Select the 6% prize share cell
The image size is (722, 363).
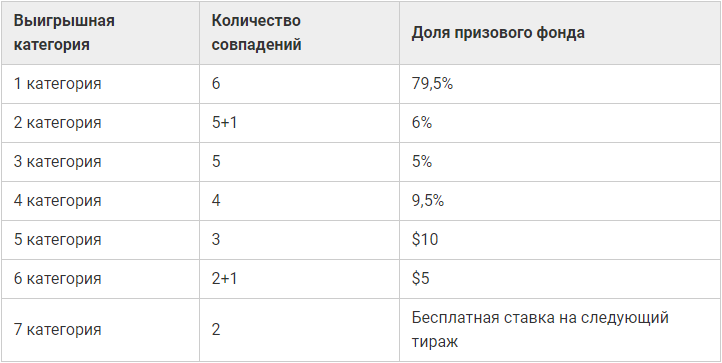560,123
